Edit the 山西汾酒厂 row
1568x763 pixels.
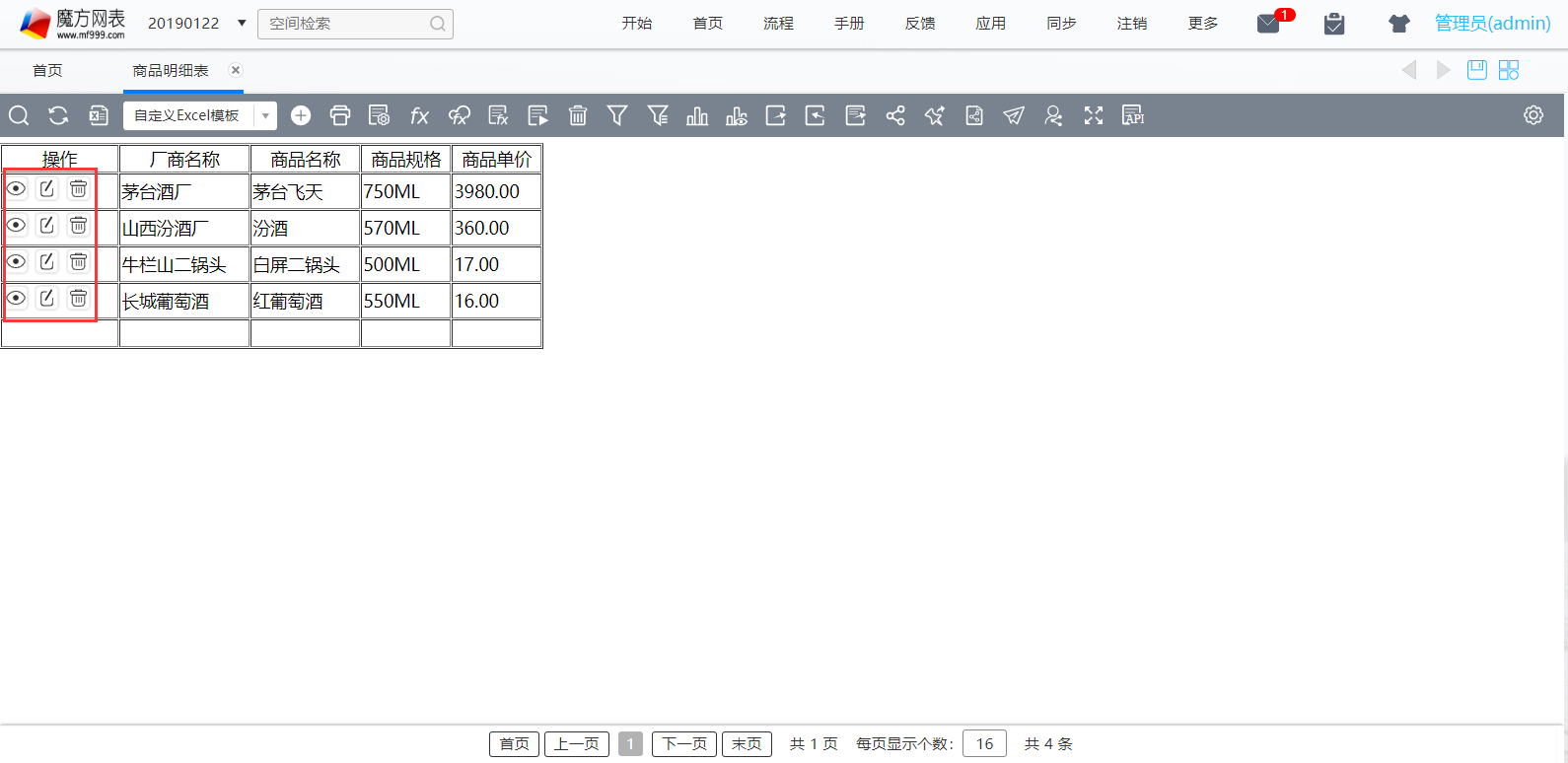46,225
